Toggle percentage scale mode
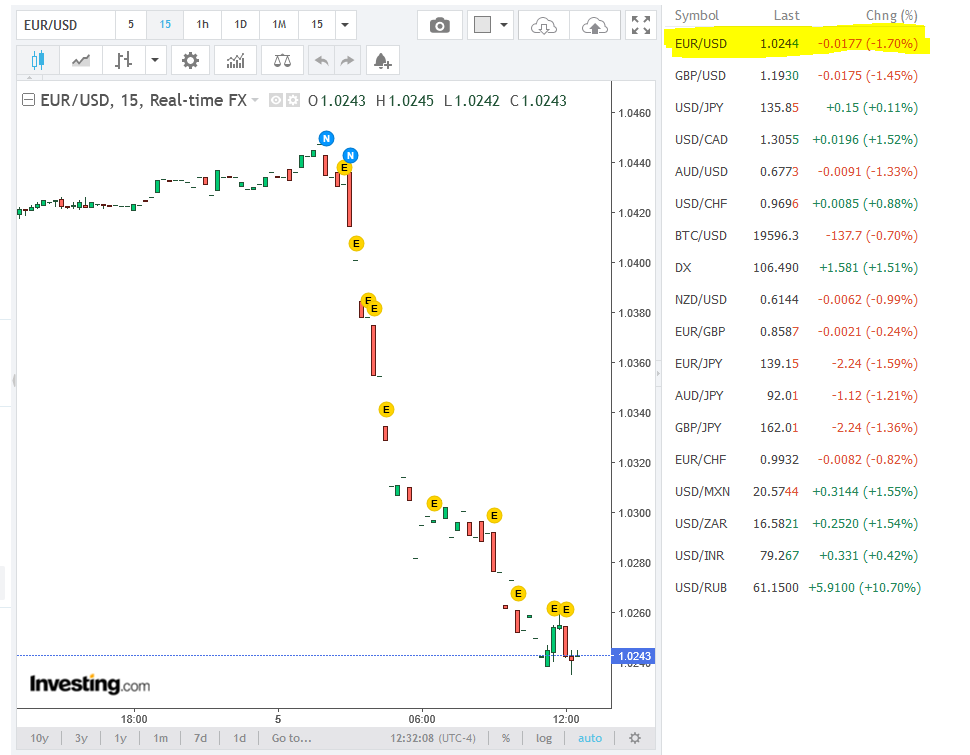Image resolution: width=970 pixels, height=755 pixels. coord(506,738)
